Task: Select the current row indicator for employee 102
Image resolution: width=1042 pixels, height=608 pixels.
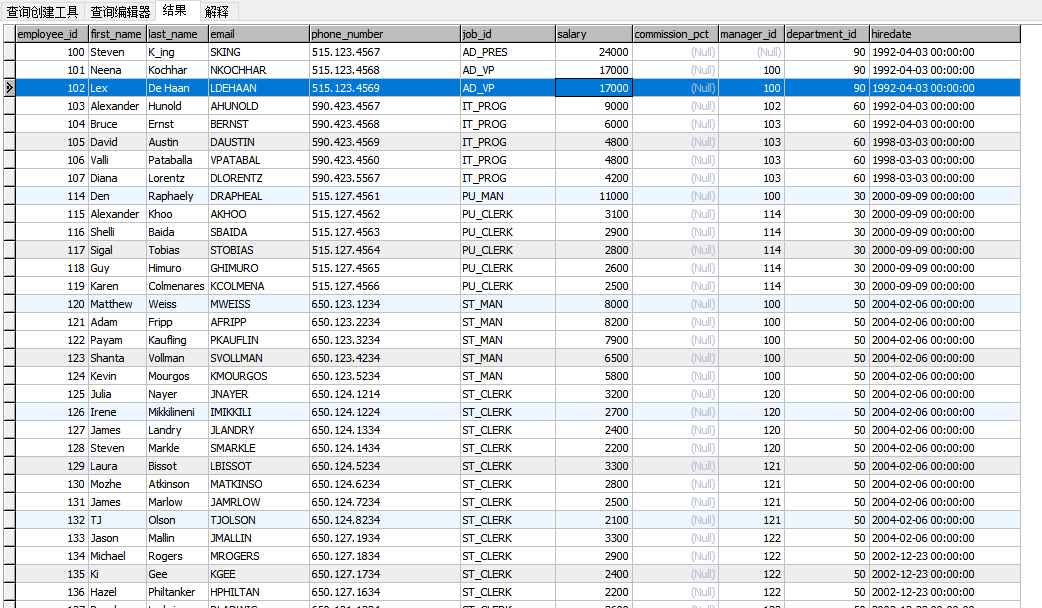Action: (x=9, y=88)
